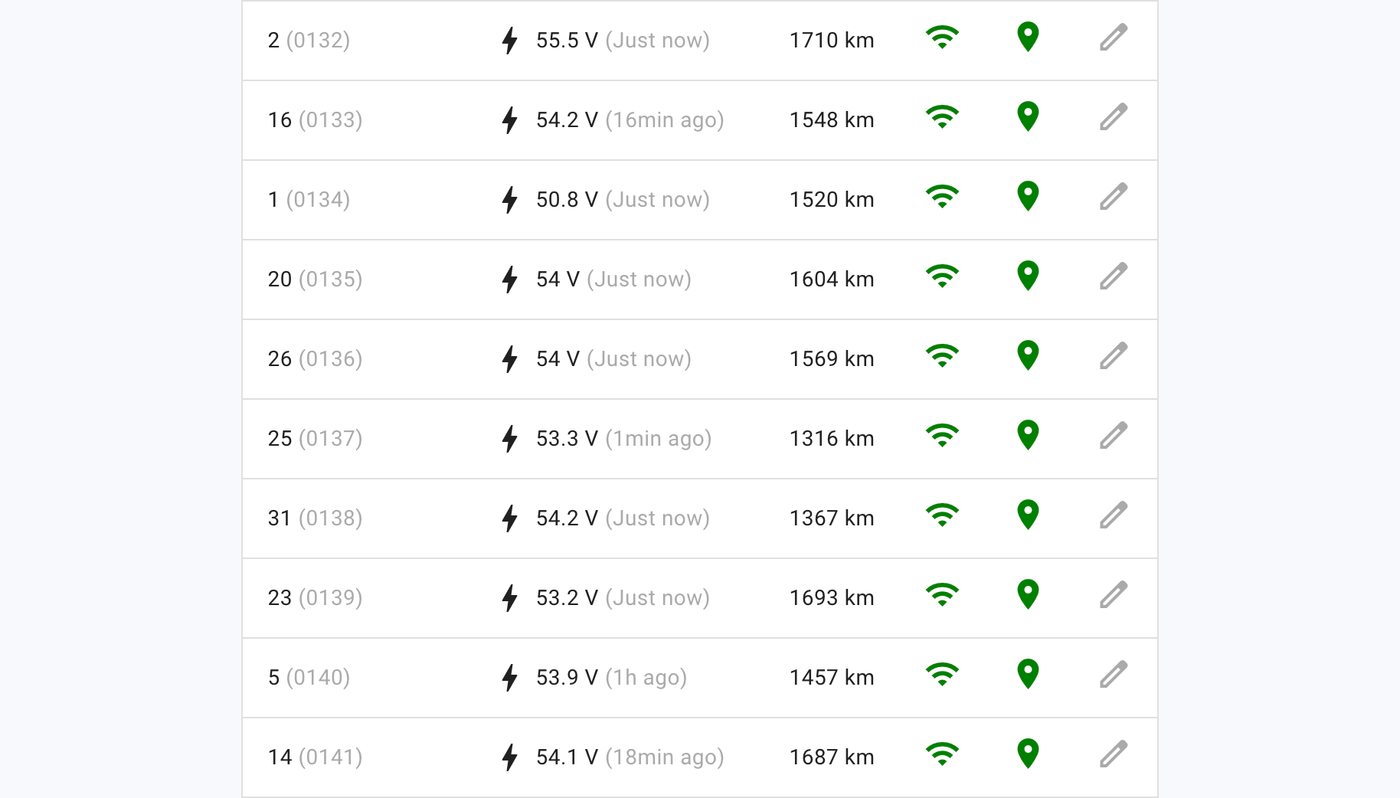
Task: Open location pin for vehicle 16 (0133)
Action: pos(1027,117)
